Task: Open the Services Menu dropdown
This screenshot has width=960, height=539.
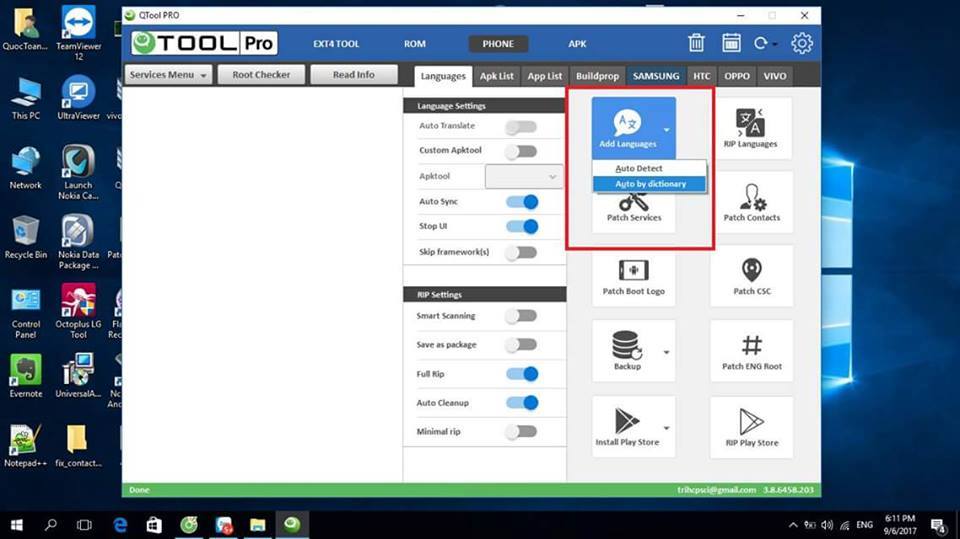Action: [x=168, y=75]
